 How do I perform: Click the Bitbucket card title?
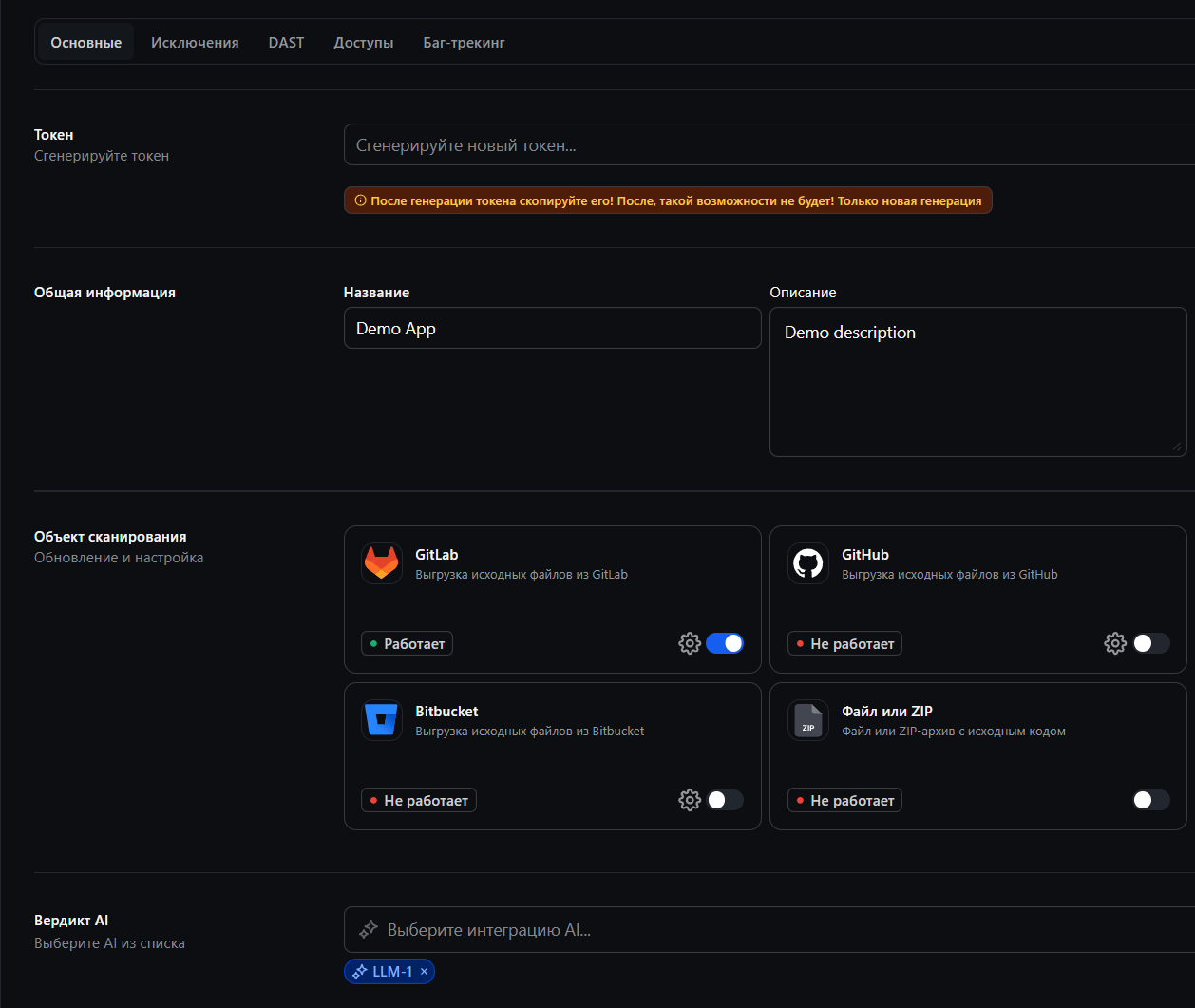[x=446, y=711]
